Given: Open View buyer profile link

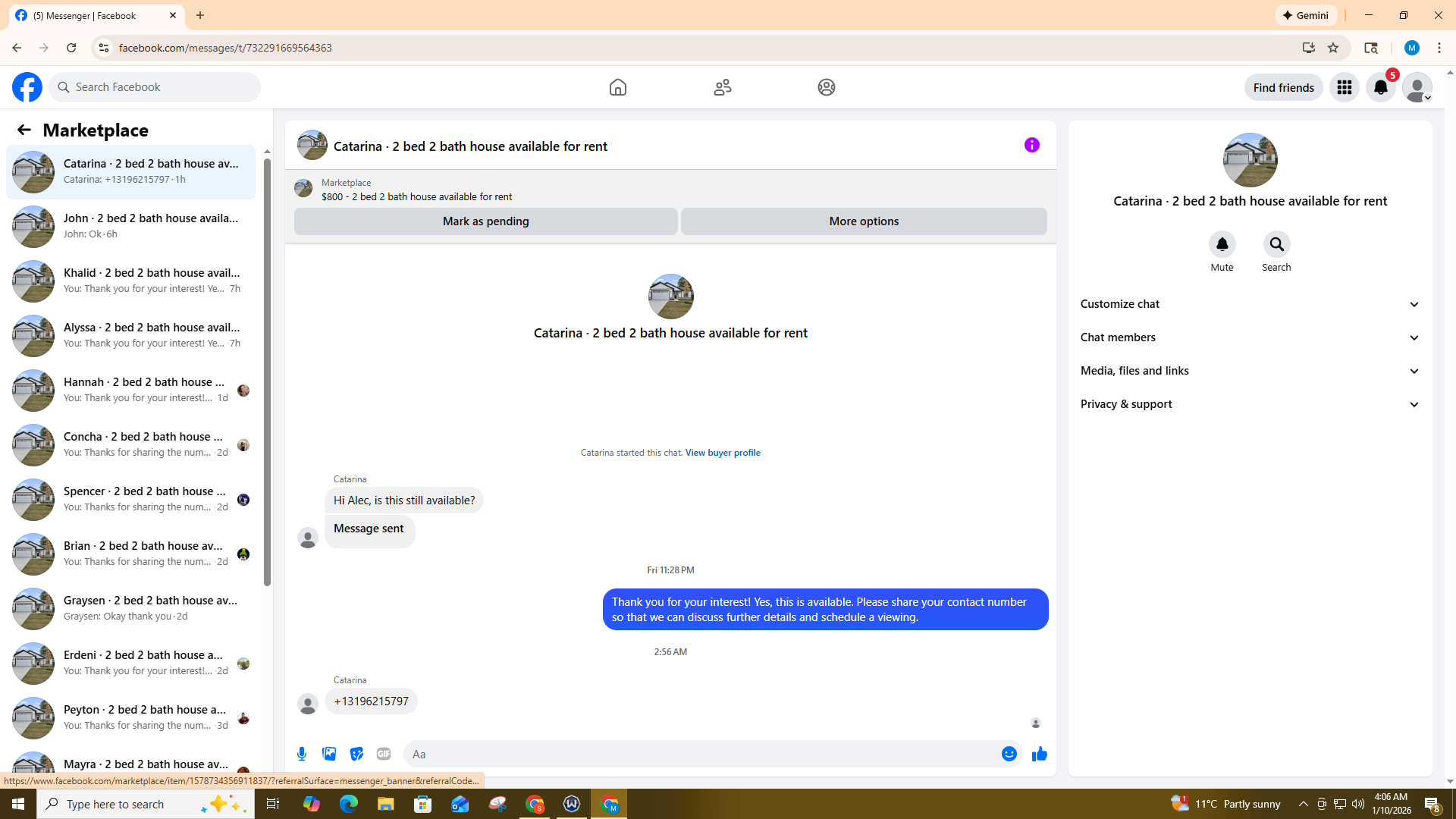Looking at the screenshot, I should (x=722, y=453).
